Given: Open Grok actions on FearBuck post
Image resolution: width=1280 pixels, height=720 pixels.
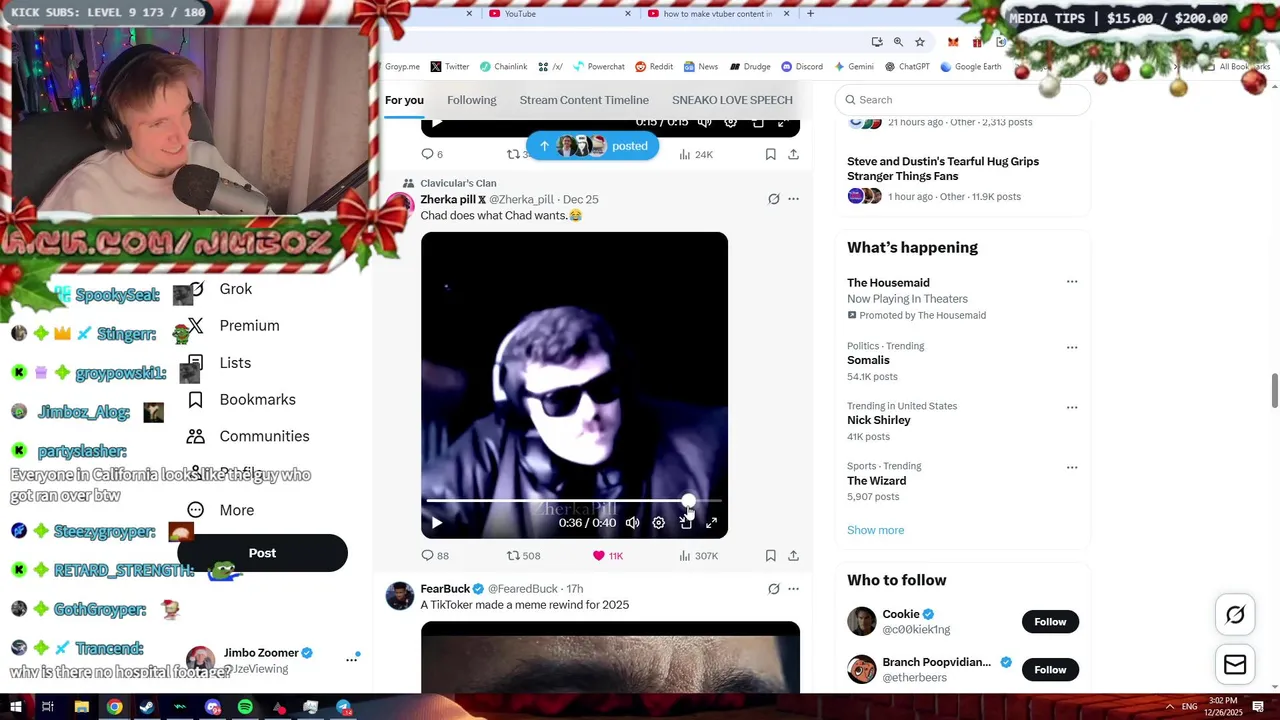Looking at the screenshot, I should click(x=773, y=589).
